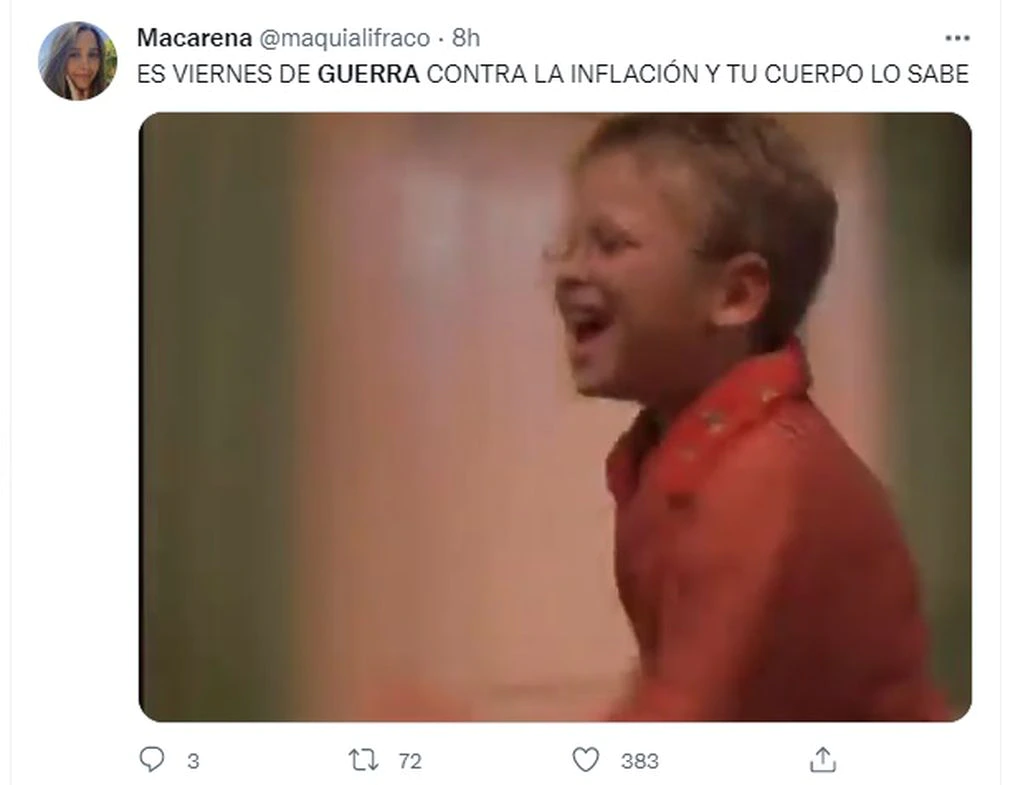Click the reply count 3
This screenshot has width=1023, height=785.
tap(193, 761)
